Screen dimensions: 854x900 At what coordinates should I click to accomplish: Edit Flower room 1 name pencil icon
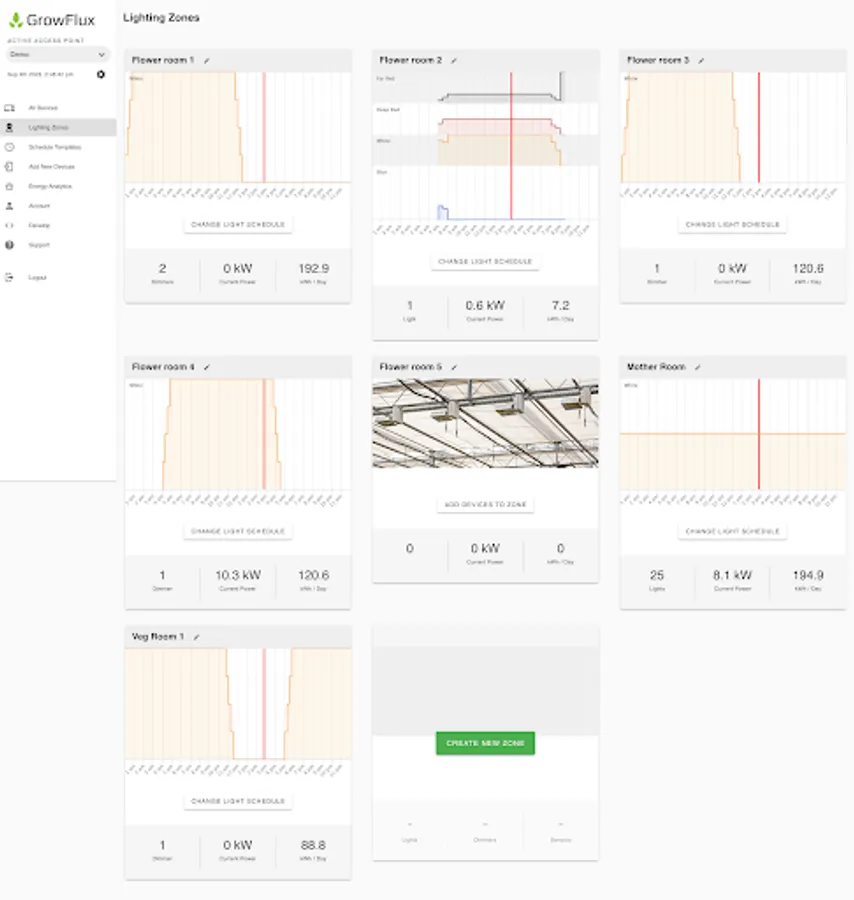point(207,60)
